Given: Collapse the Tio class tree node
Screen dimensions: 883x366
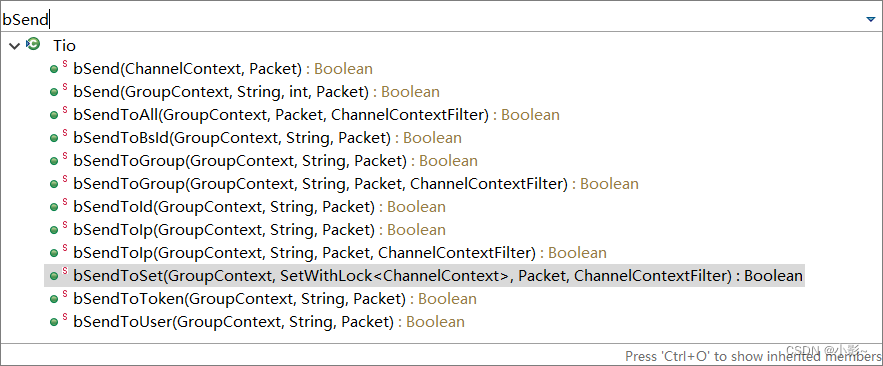Looking at the screenshot, I should [14, 45].
